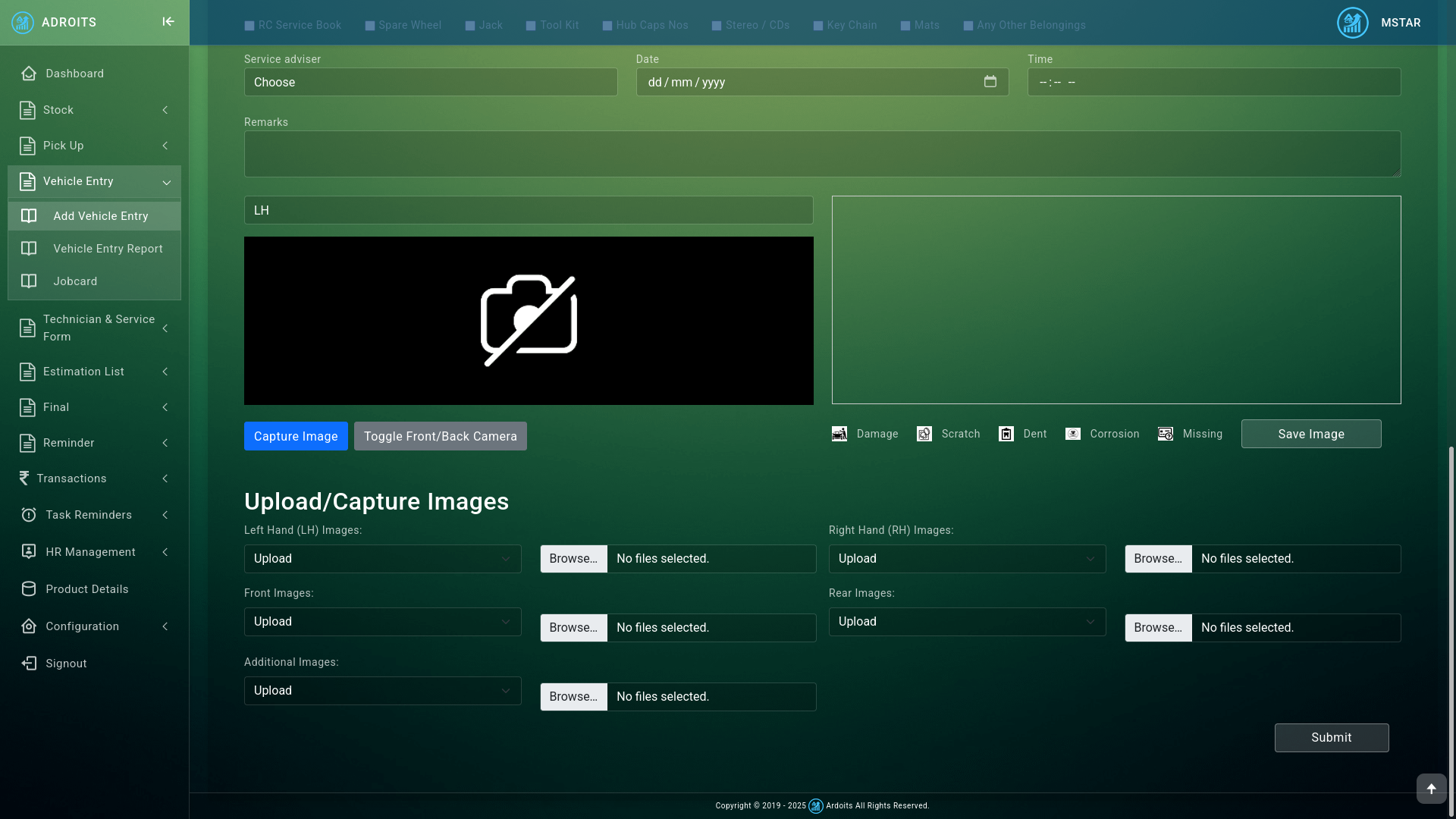Tick the Tool Kit checkbox
This screenshot has height=819, width=1456.
pyautogui.click(x=531, y=26)
